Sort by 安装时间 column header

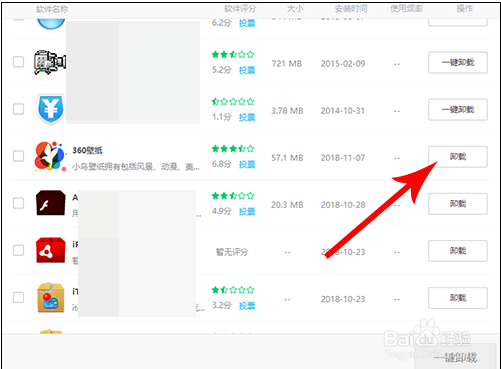pyautogui.click(x=351, y=9)
